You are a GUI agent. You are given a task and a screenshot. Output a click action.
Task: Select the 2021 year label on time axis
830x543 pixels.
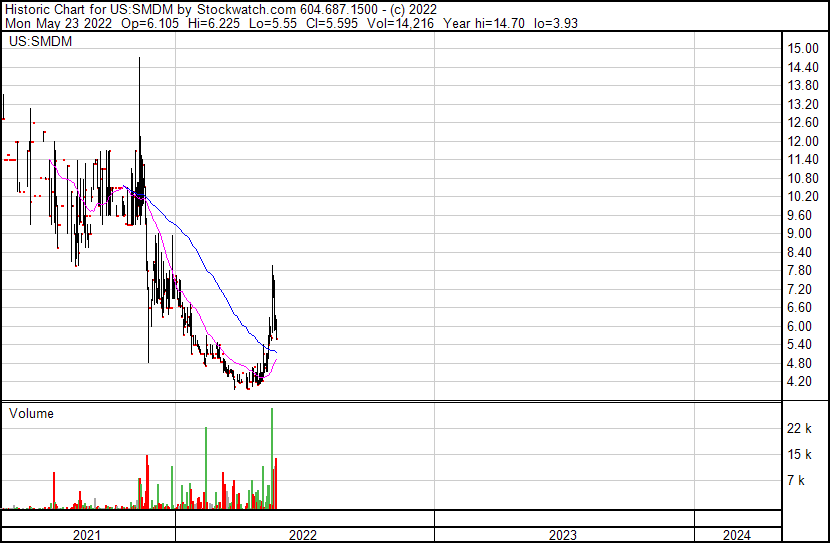86,535
